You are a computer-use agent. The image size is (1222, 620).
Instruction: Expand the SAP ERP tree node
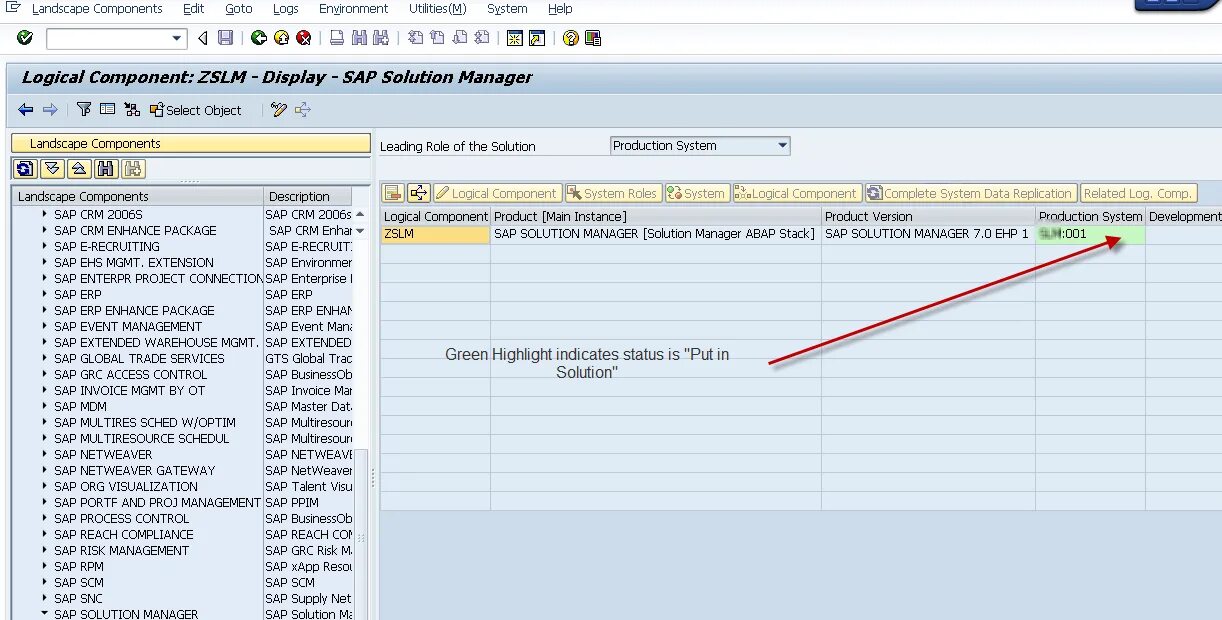[45, 294]
